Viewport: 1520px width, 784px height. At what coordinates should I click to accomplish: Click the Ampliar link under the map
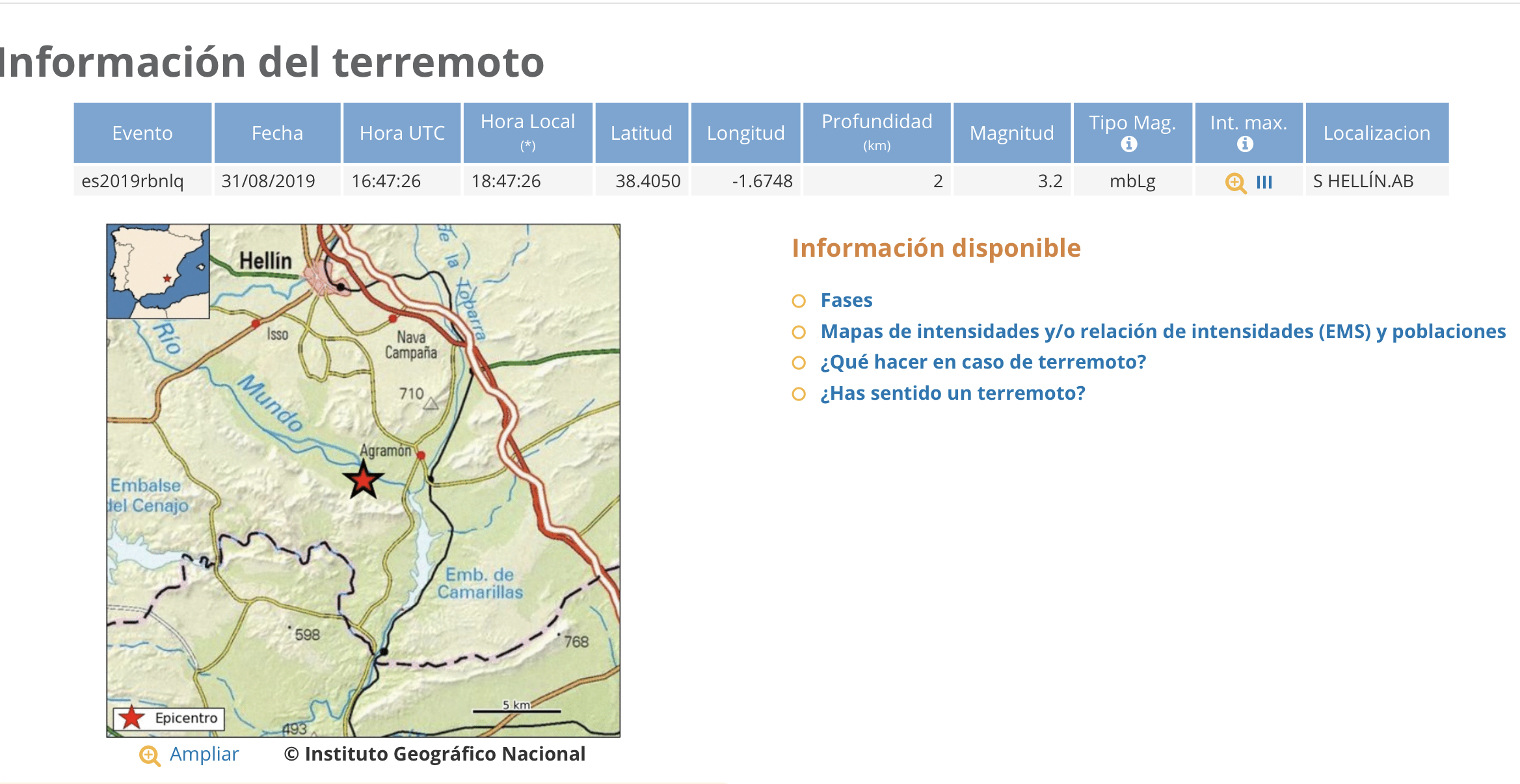(x=204, y=754)
